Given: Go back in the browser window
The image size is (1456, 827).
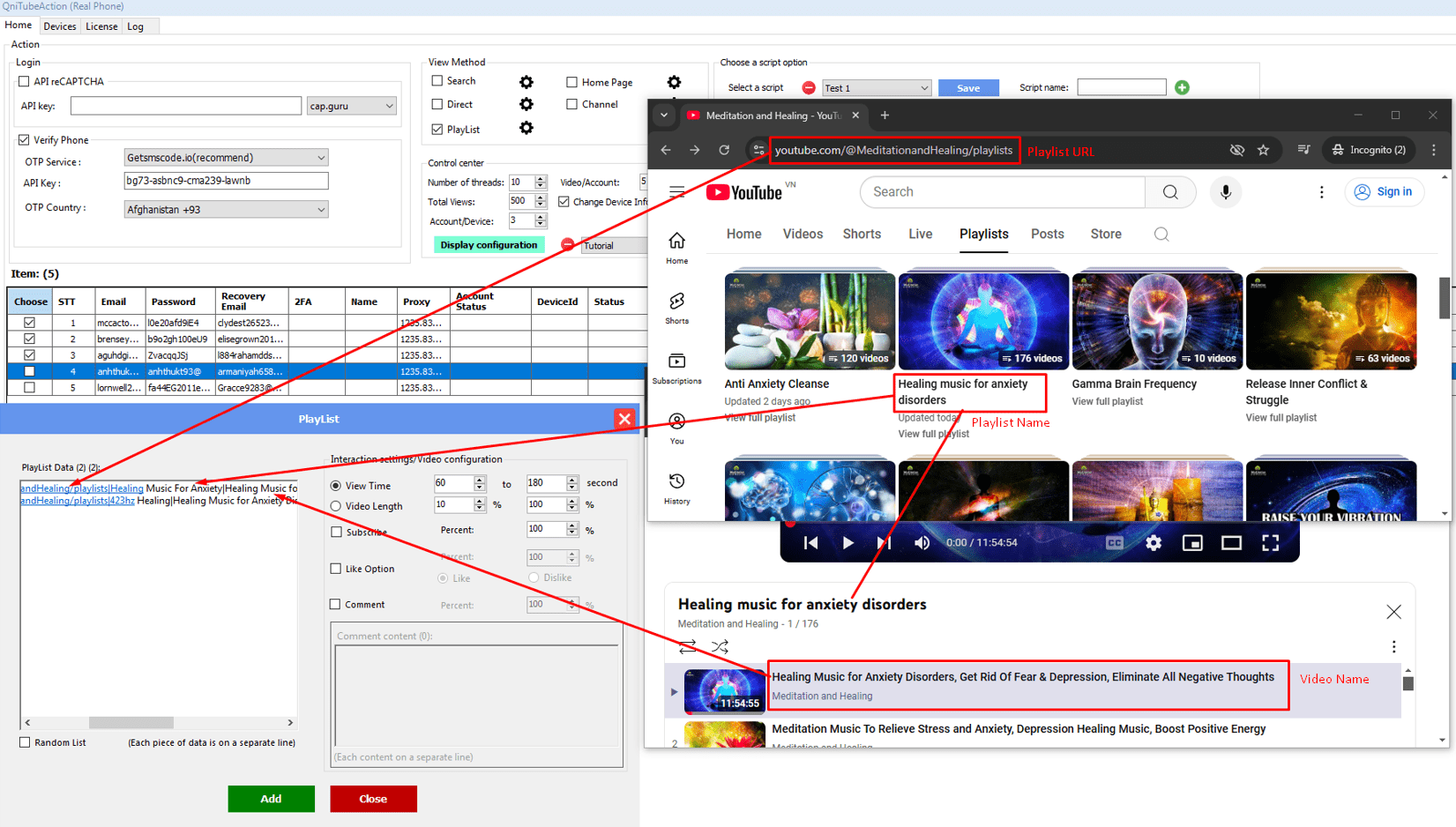Looking at the screenshot, I should click(x=666, y=150).
